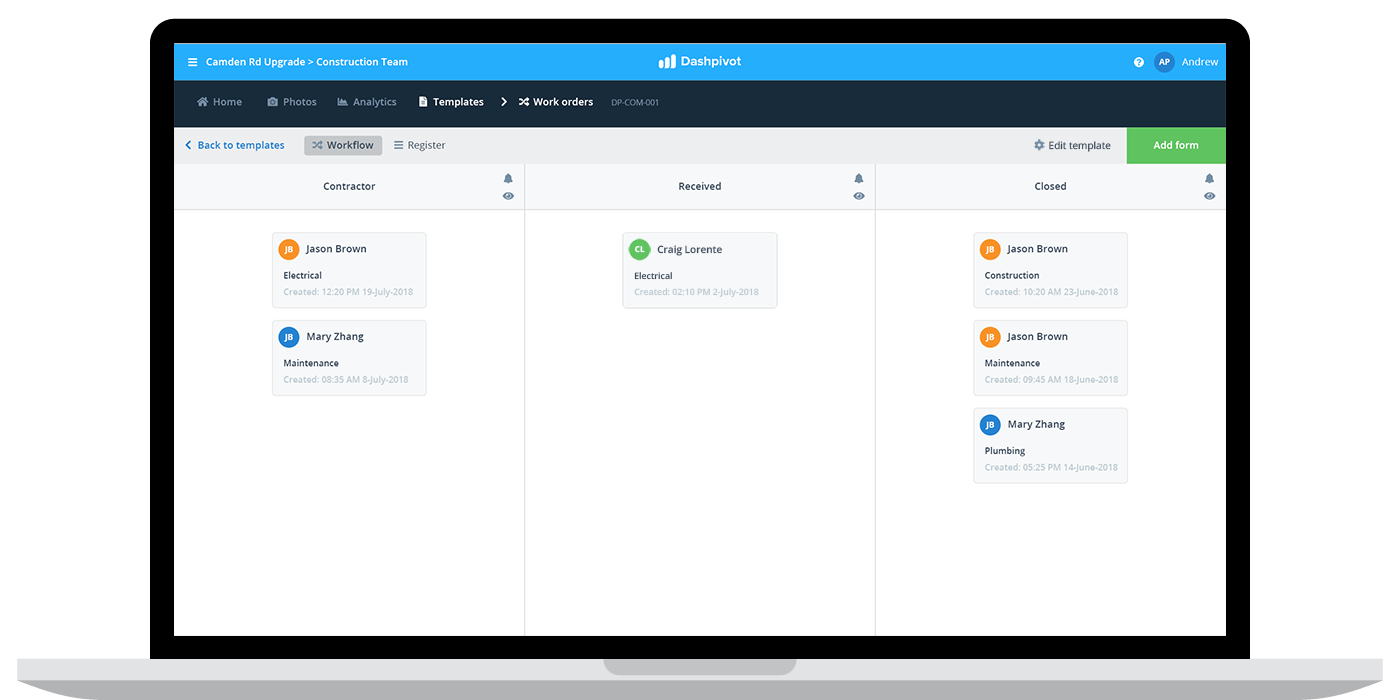Screen dimensions: 1400x700
Task: Click the Closed column header
Action: [x=1050, y=186]
